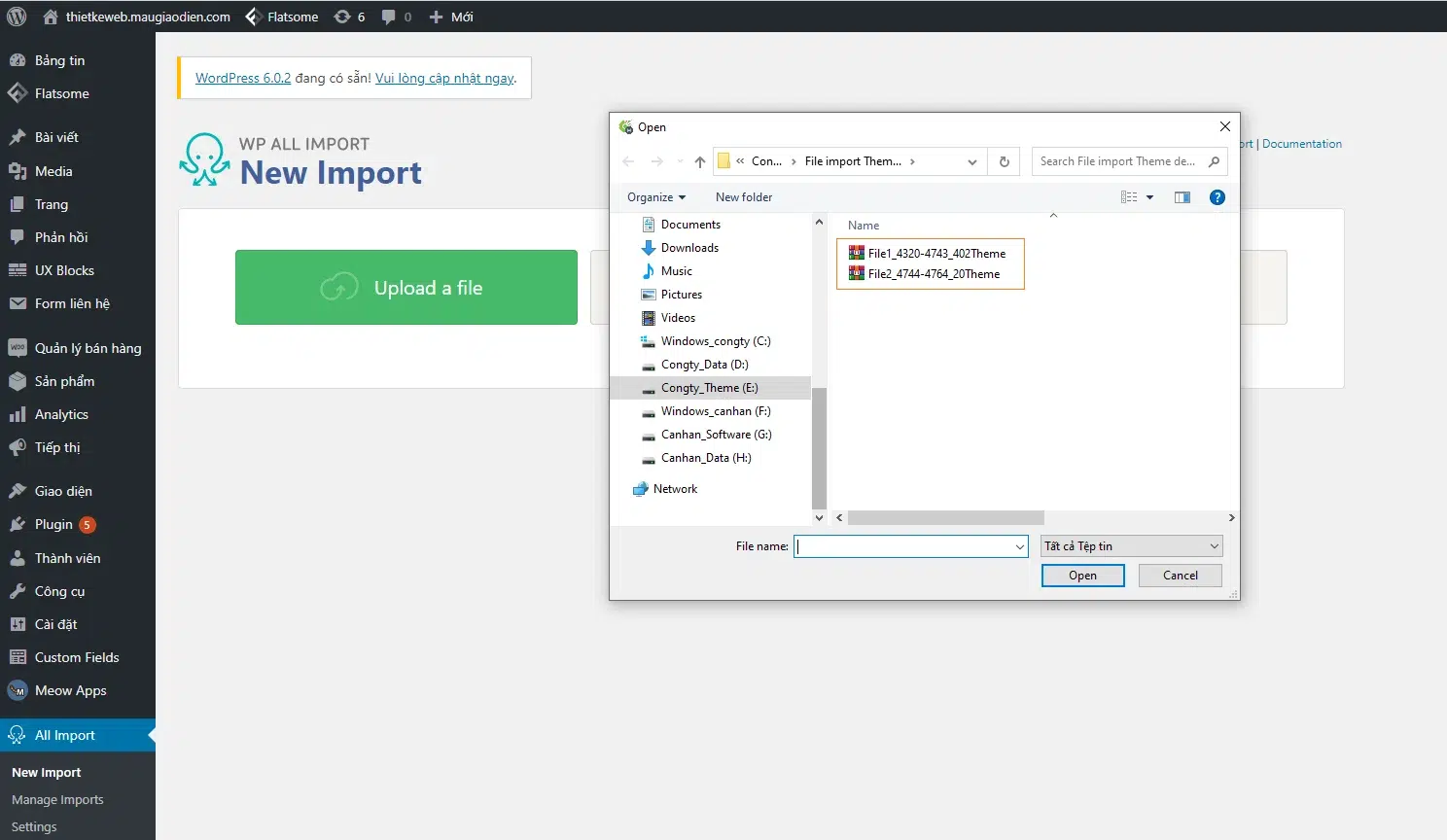Viewport: 1447px width, 840px height.
Task: Open Bảng tin dashboard menu
Action: tap(78, 60)
